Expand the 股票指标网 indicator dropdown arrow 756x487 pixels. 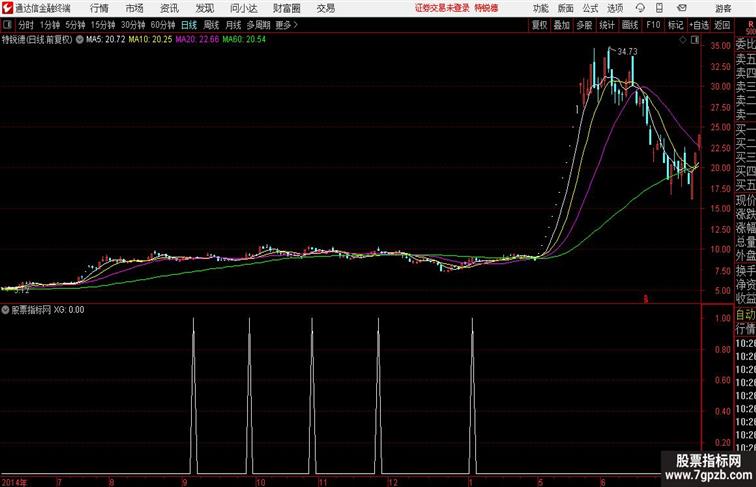pos(5,310)
